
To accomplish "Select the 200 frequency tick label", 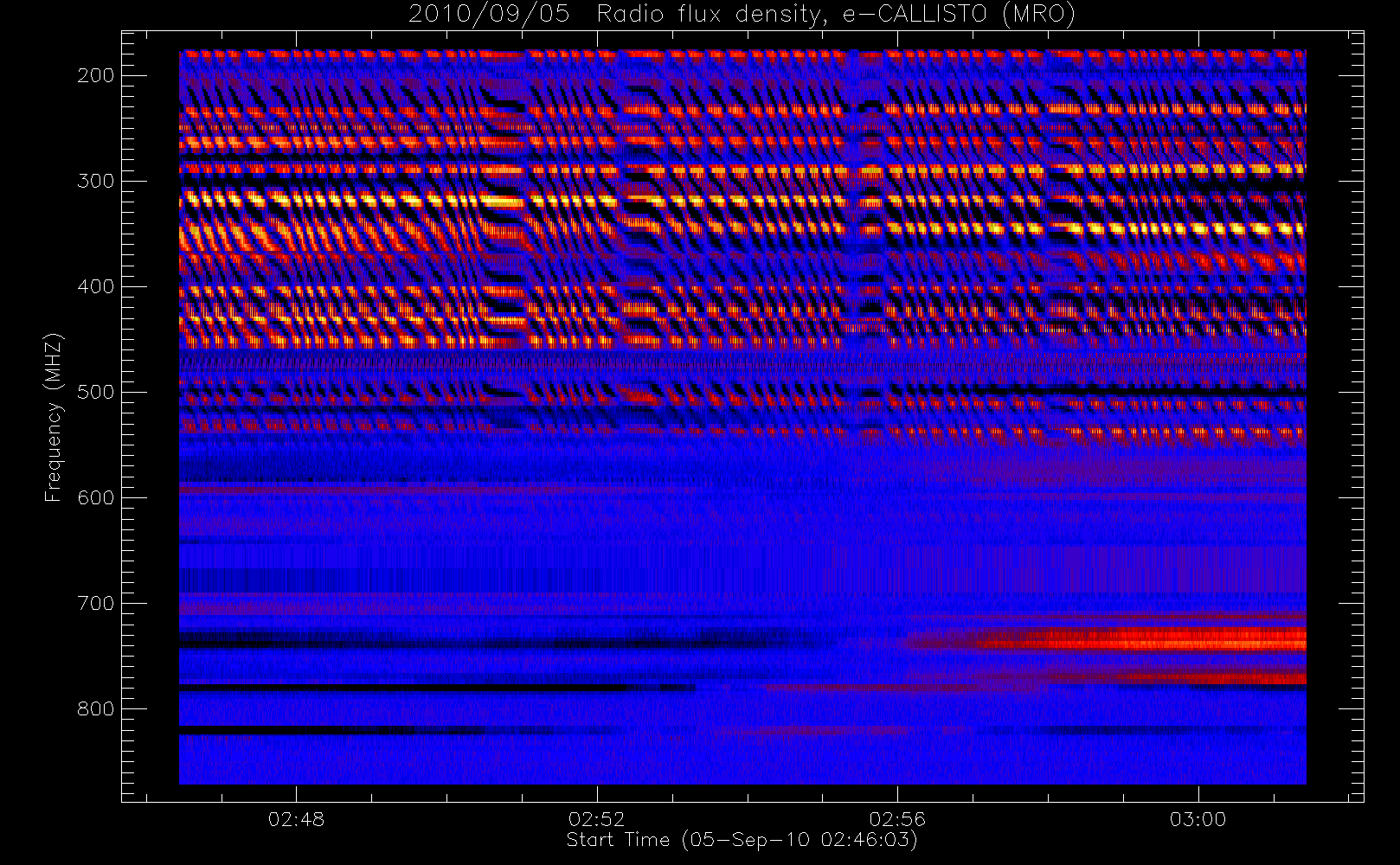I will pyautogui.click(x=95, y=75).
